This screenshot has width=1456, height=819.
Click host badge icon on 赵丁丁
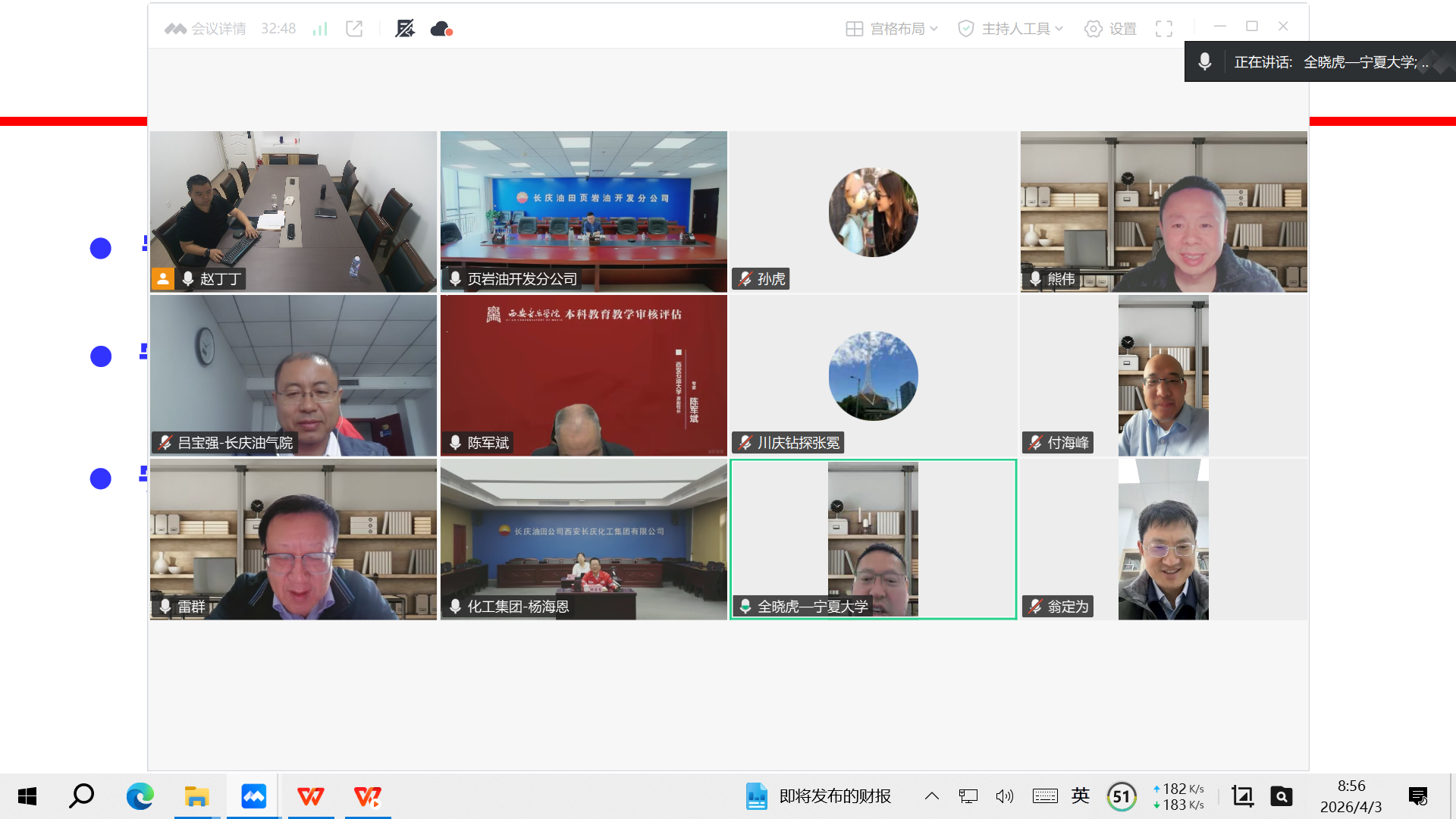(x=162, y=279)
